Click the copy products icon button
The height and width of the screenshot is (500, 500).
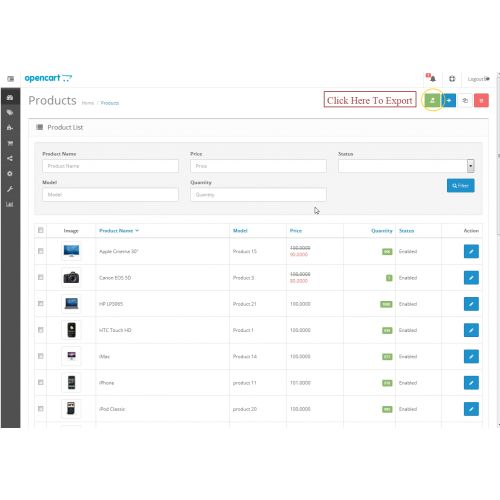click(x=465, y=100)
